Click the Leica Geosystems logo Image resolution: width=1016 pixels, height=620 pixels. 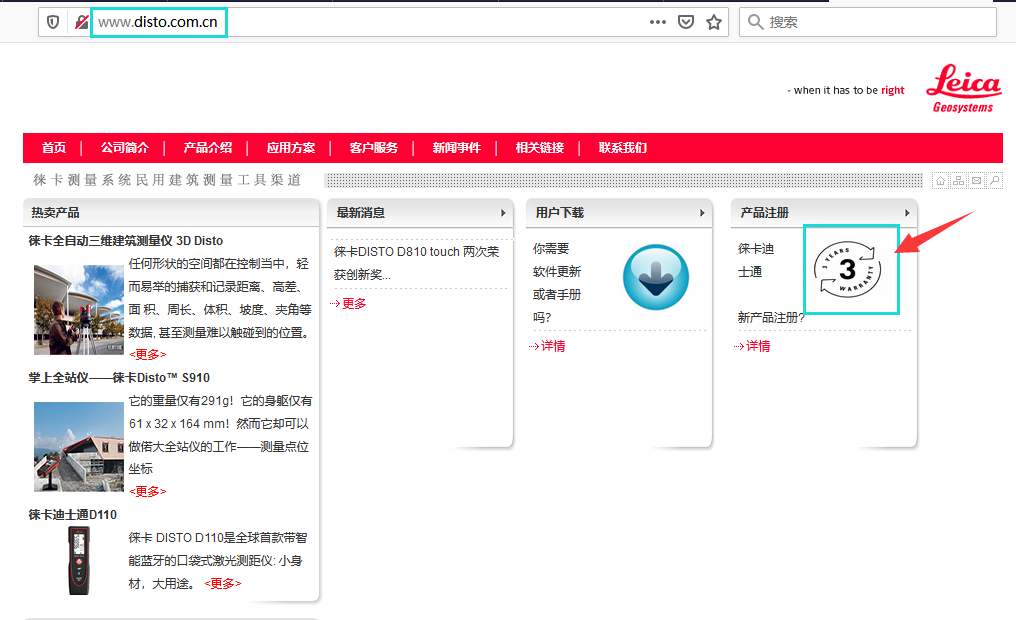964,89
